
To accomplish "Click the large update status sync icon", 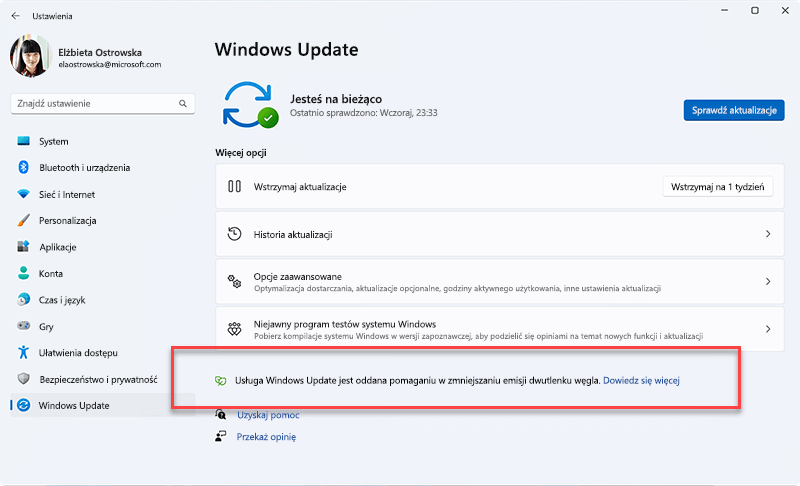I will click(x=250, y=105).
